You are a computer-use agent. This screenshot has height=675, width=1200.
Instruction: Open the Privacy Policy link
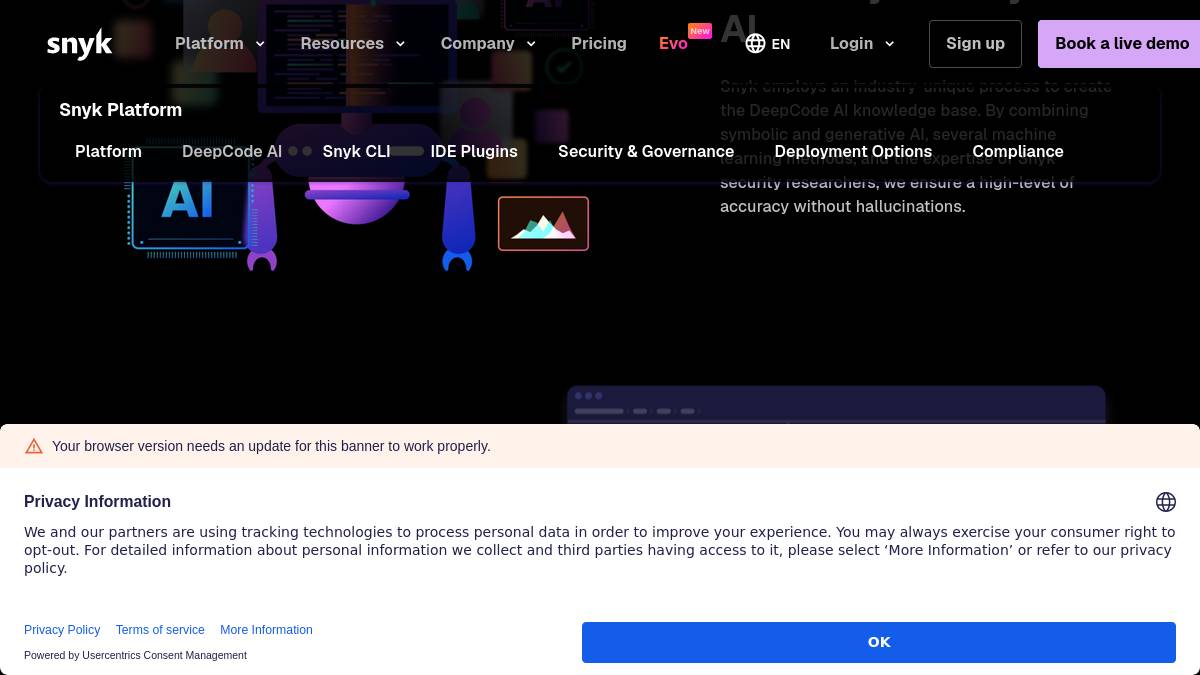pos(62,630)
